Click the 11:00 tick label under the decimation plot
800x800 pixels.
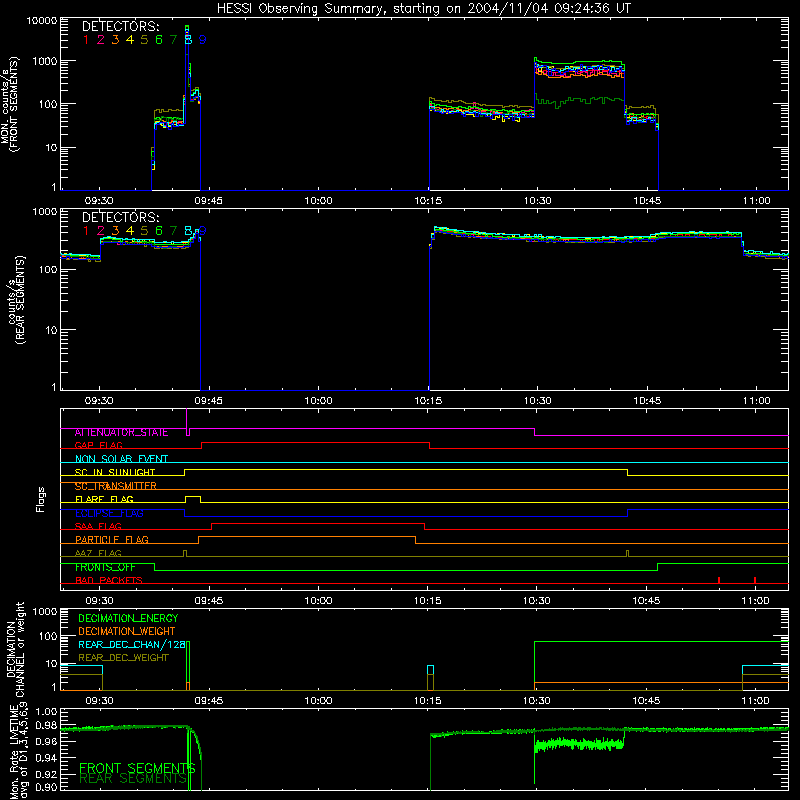pyautogui.click(x=756, y=701)
